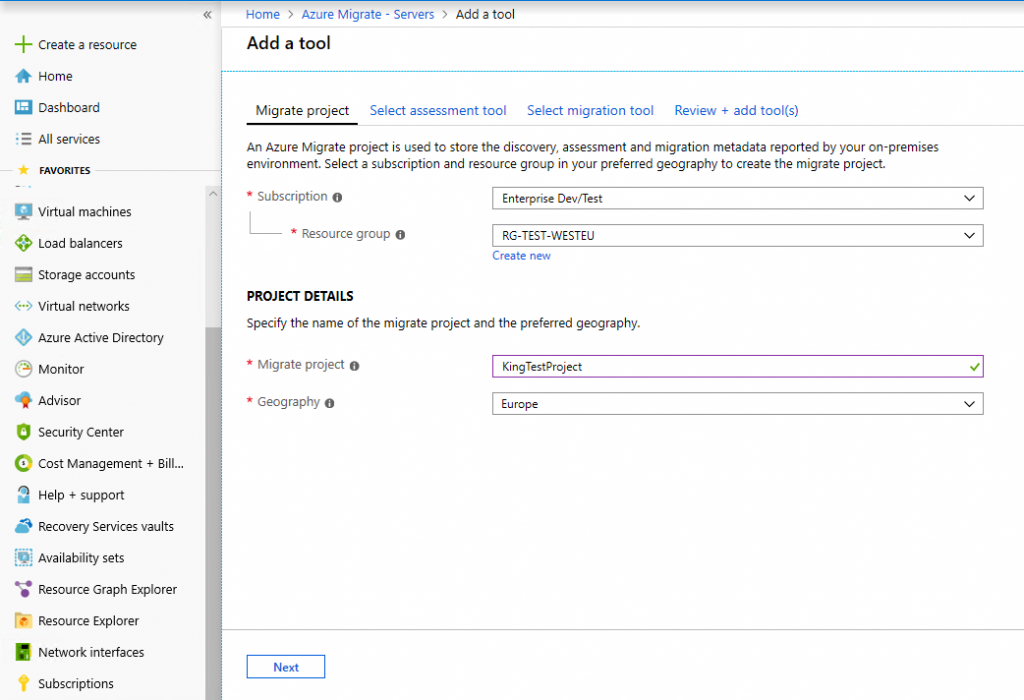1024x700 pixels.
Task: Click Dashboard label in sidebar
Action: (69, 107)
